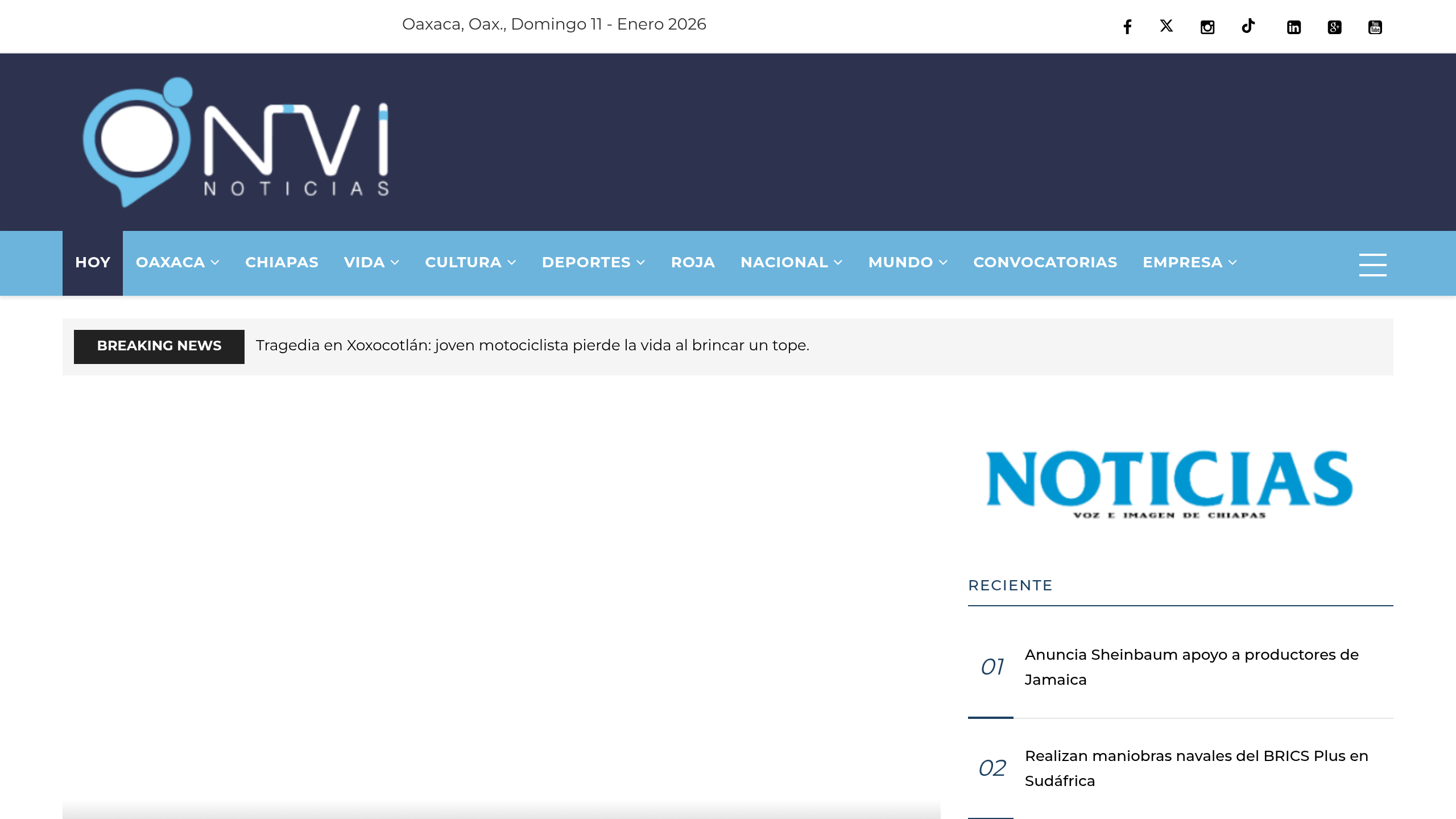The image size is (1456, 819).
Task: Select the HOY menu tab
Action: pos(93,262)
